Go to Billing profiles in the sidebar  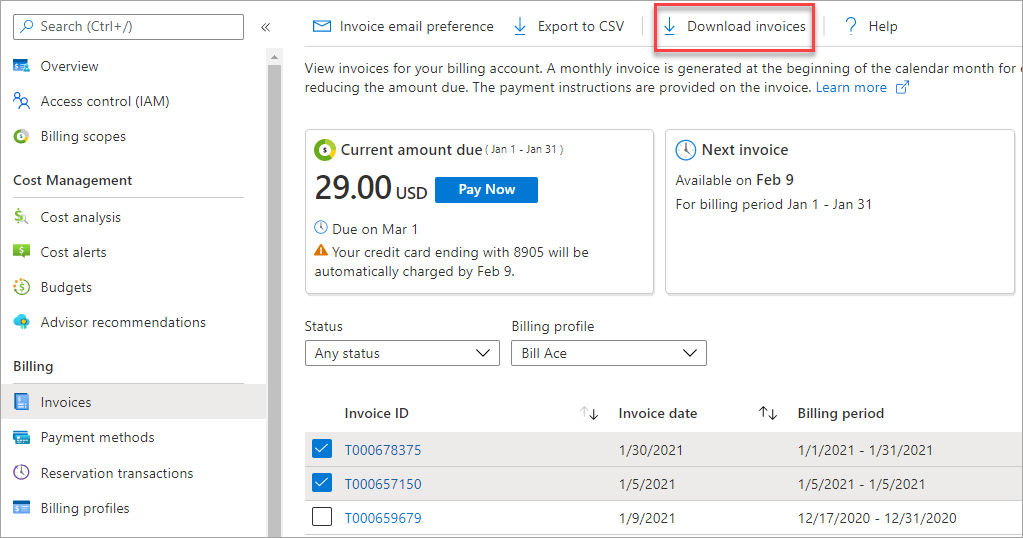(x=85, y=508)
